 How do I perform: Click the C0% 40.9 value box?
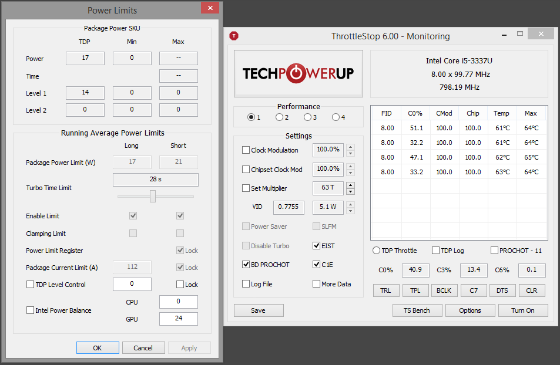[x=415, y=270]
